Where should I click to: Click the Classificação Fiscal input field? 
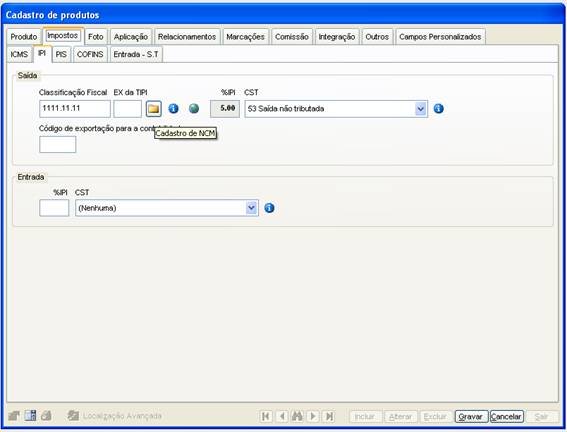(x=75, y=109)
